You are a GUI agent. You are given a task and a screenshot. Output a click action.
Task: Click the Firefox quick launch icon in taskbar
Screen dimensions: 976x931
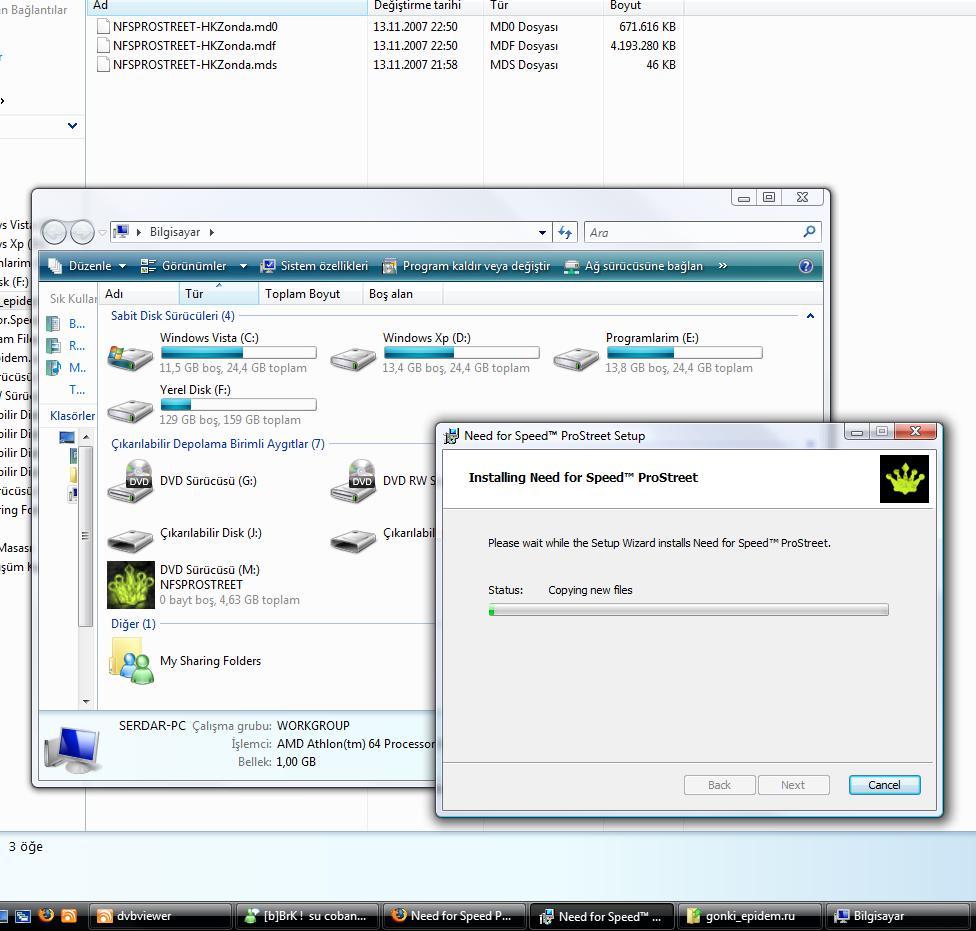point(46,915)
